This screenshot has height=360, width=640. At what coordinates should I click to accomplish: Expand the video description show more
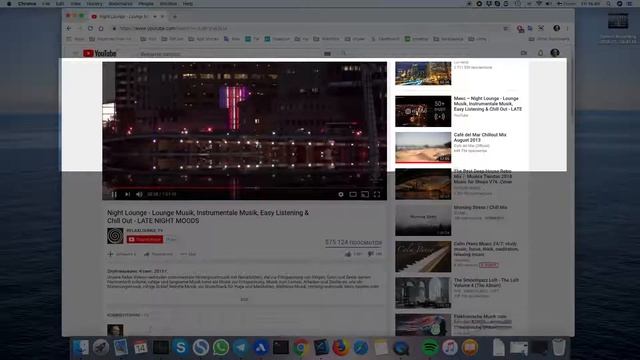244,299
